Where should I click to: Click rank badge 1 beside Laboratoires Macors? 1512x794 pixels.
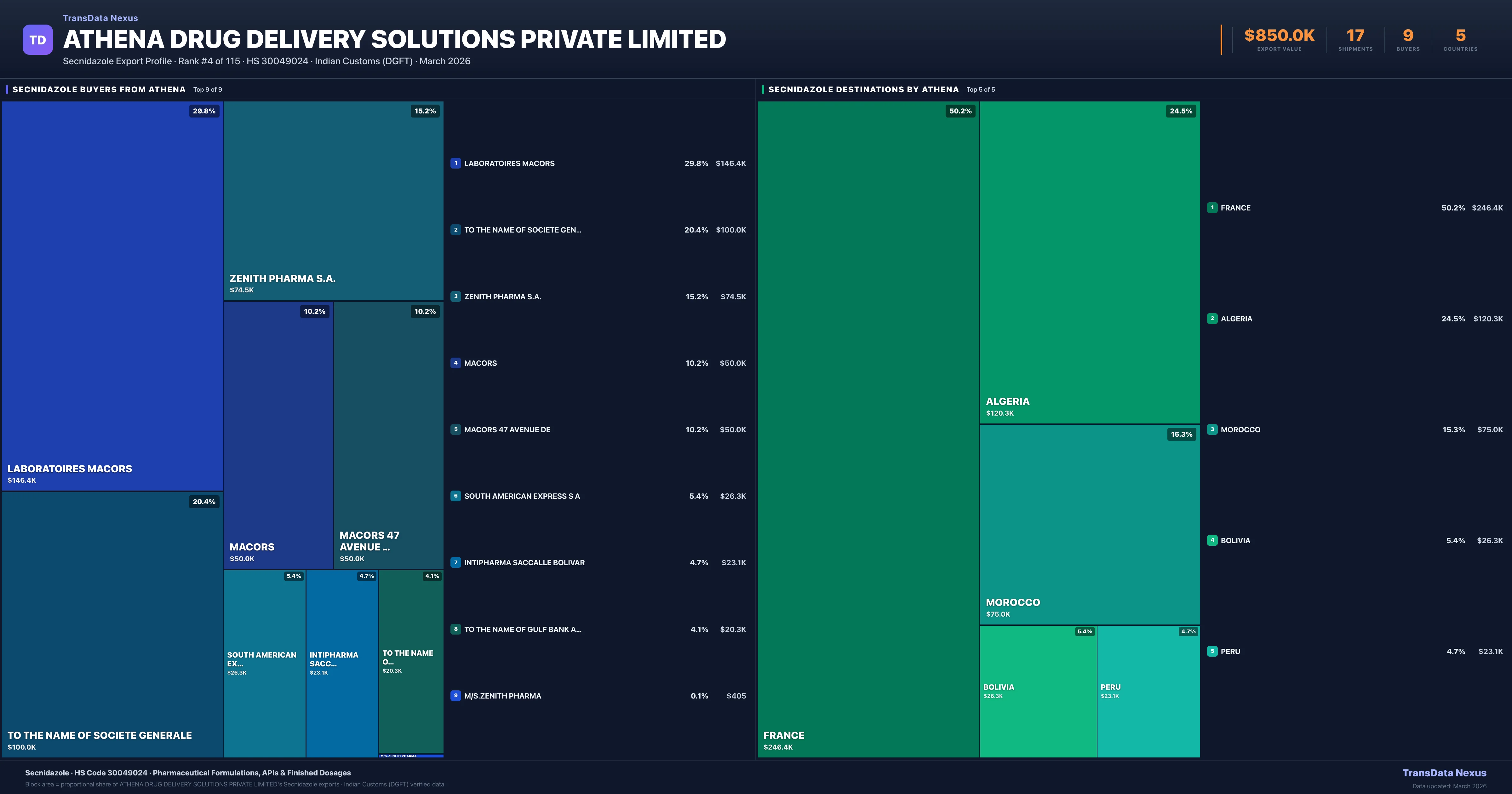coord(455,163)
